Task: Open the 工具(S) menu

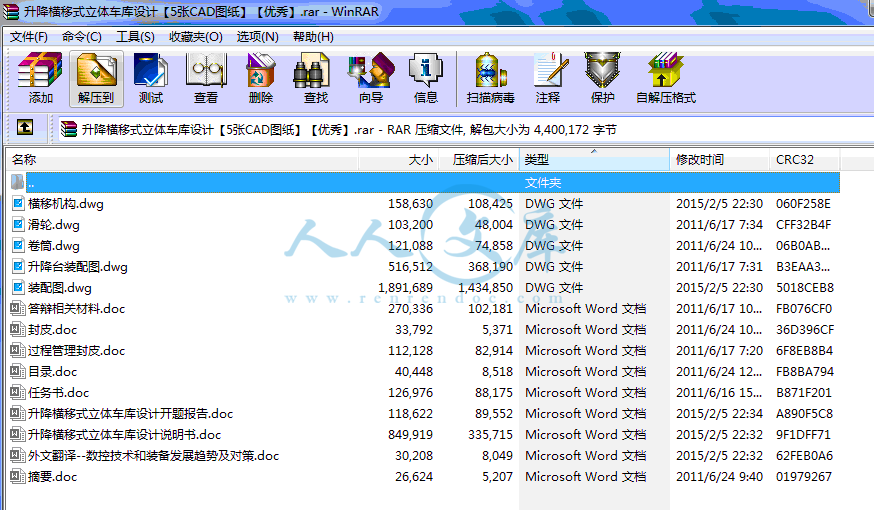Action: coord(135,37)
